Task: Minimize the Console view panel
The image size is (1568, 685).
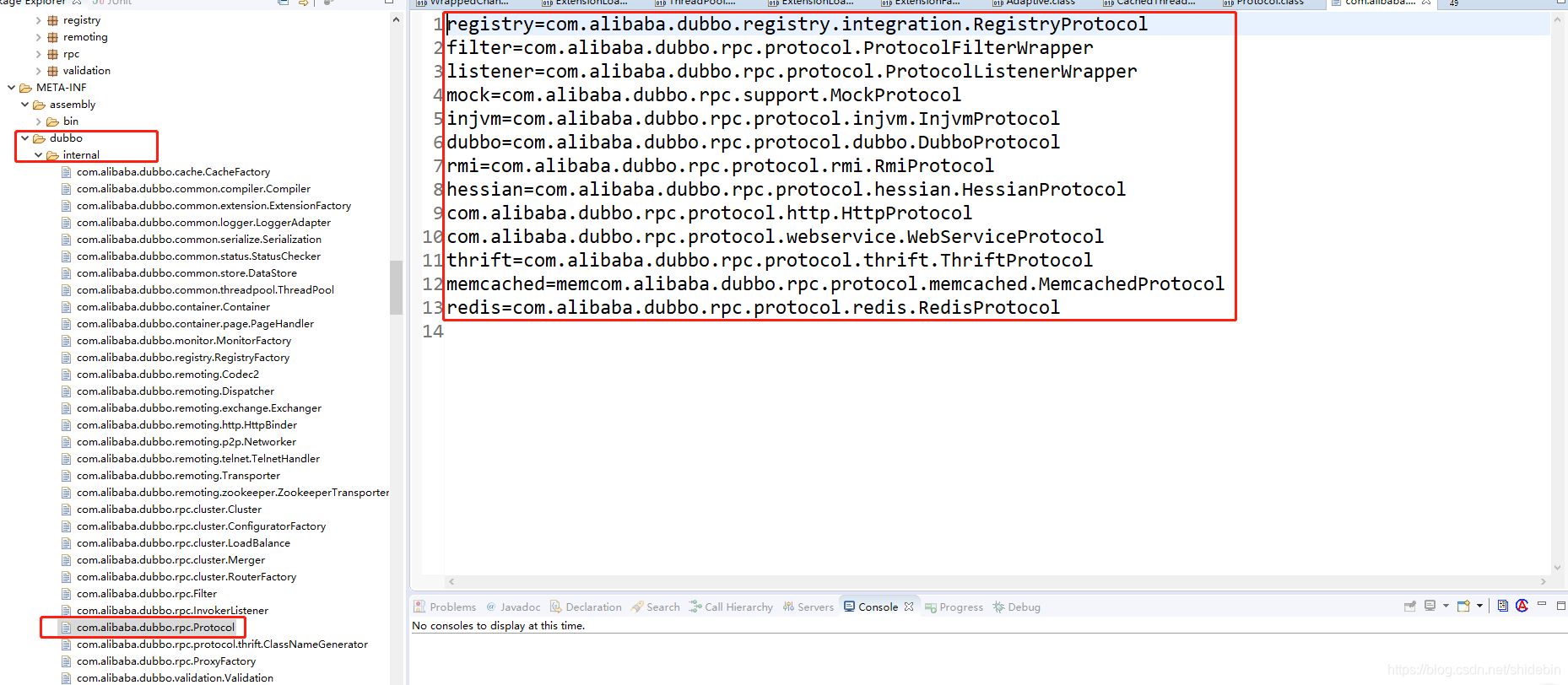Action: click(1542, 604)
